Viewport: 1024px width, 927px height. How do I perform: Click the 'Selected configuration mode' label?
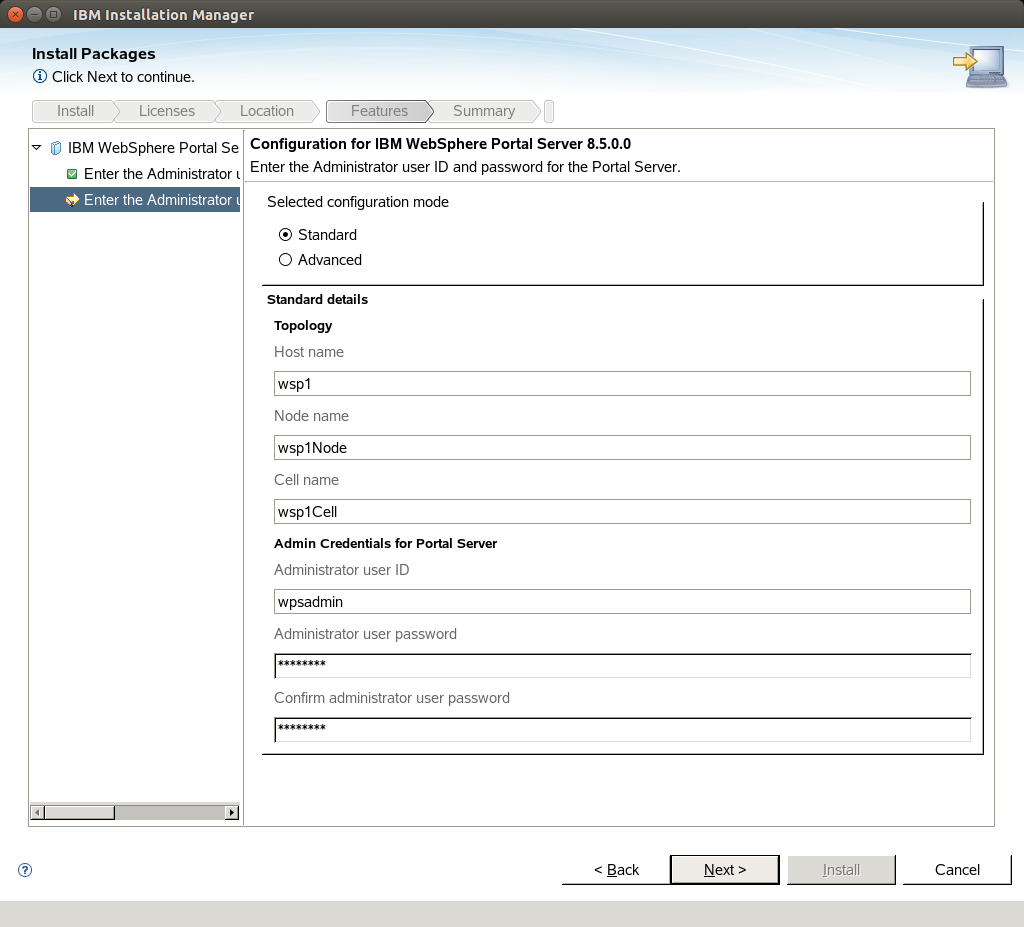(x=358, y=202)
